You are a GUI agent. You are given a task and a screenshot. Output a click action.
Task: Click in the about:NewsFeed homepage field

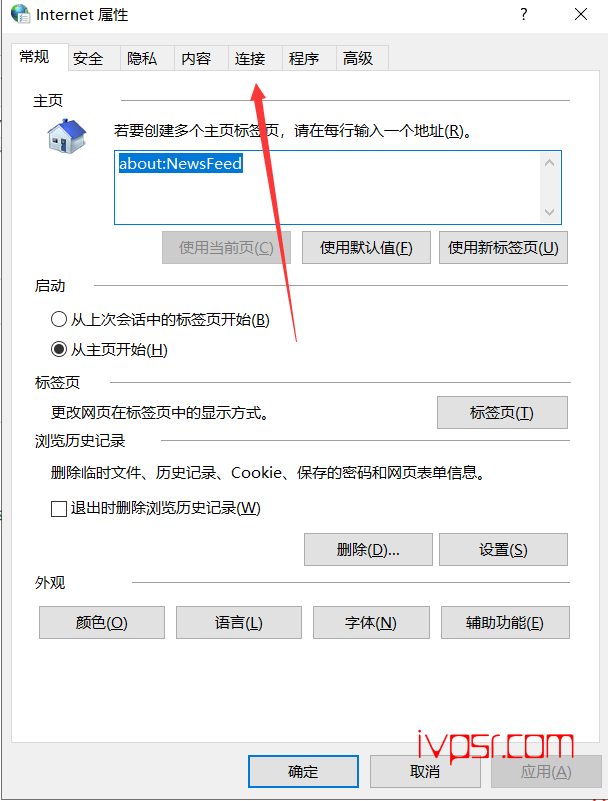pyautogui.click(x=327, y=187)
